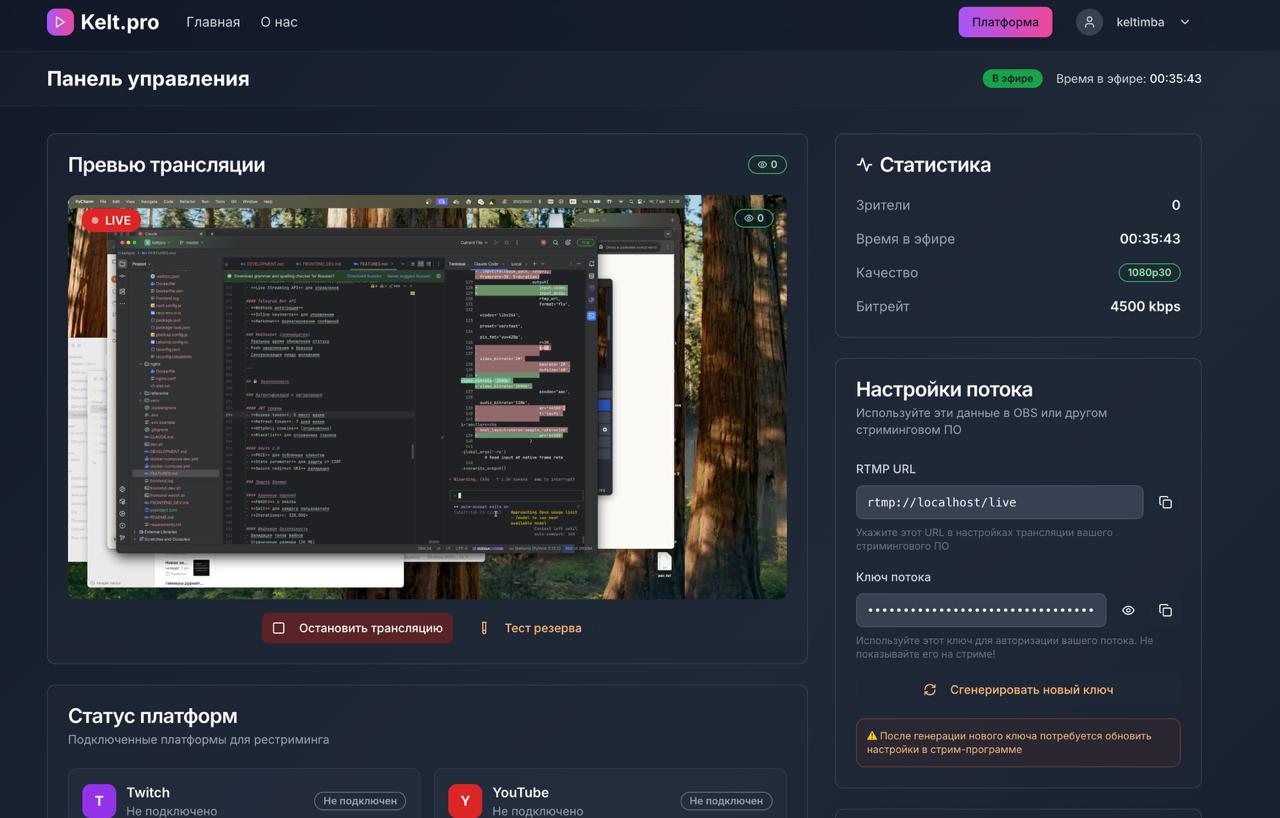Reveal the stream key with the eye icon
This screenshot has height=818, width=1280.
[x=1128, y=610]
